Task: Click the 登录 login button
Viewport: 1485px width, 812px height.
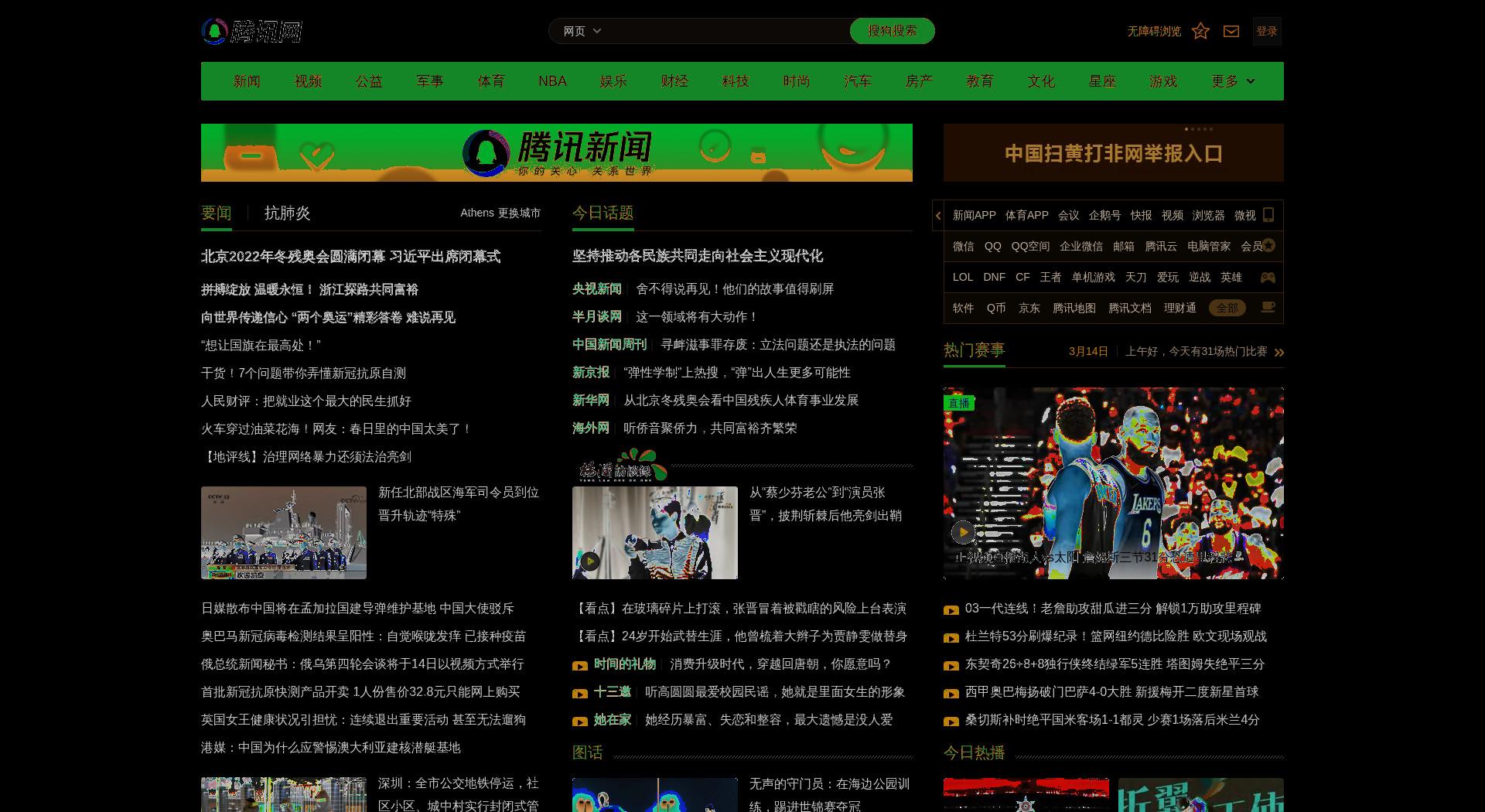Action: click(1267, 31)
